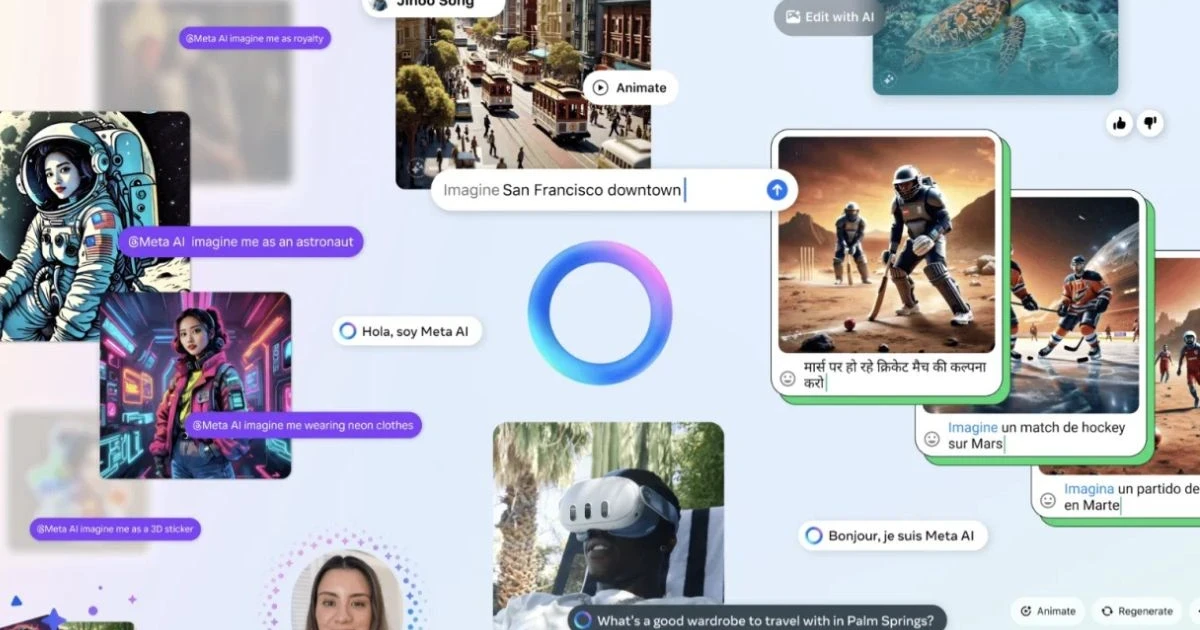Click the ring icon in the Palm Springs prompt
Image resolution: width=1200 pixels, height=630 pixels.
(583, 620)
